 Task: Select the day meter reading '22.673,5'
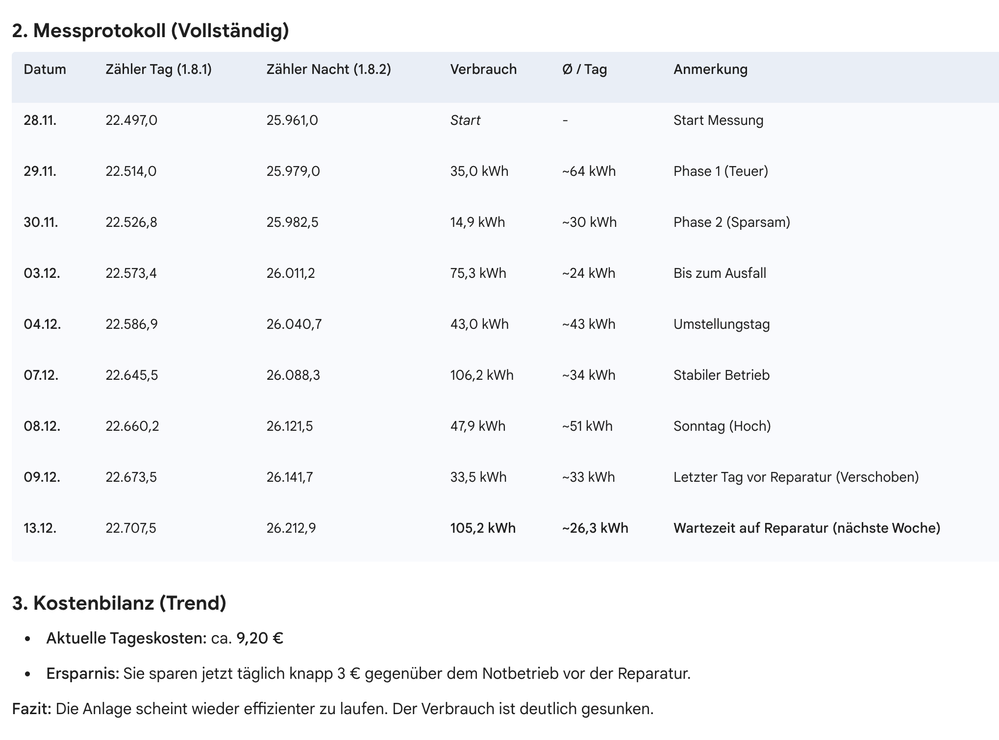[x=131, y=477]
